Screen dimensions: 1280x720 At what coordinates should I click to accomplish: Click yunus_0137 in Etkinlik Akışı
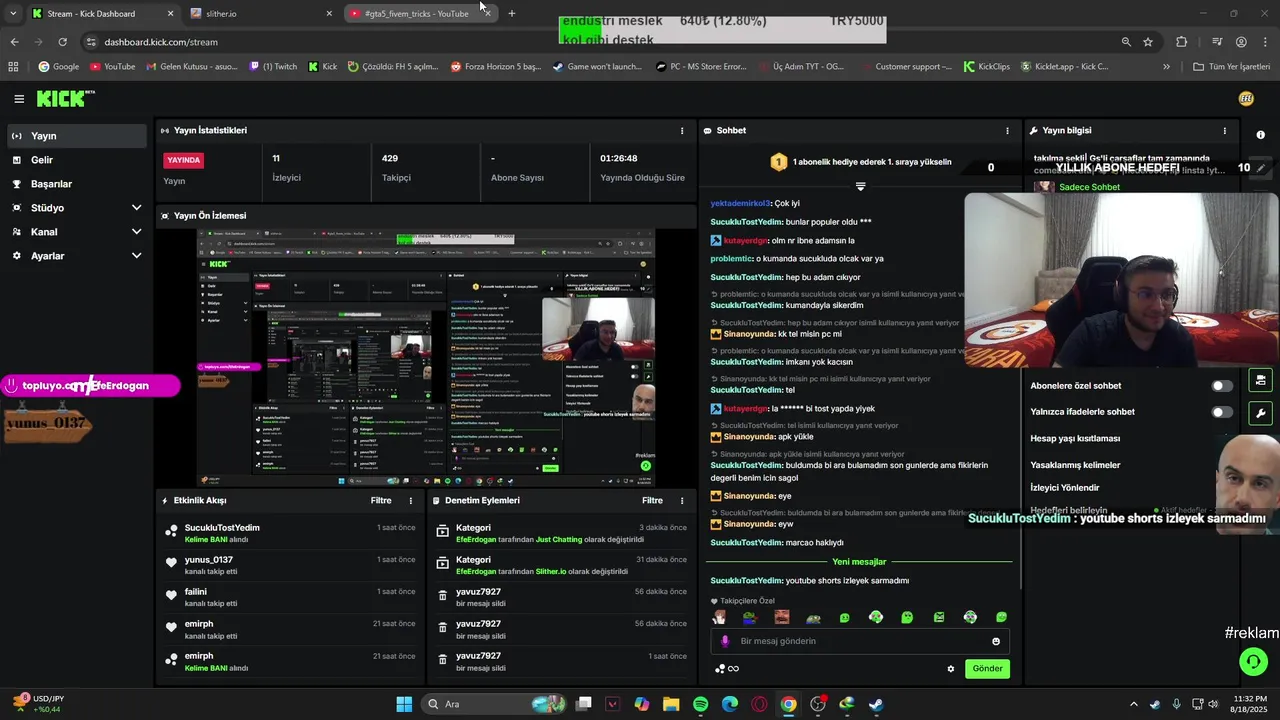(209, 560)
